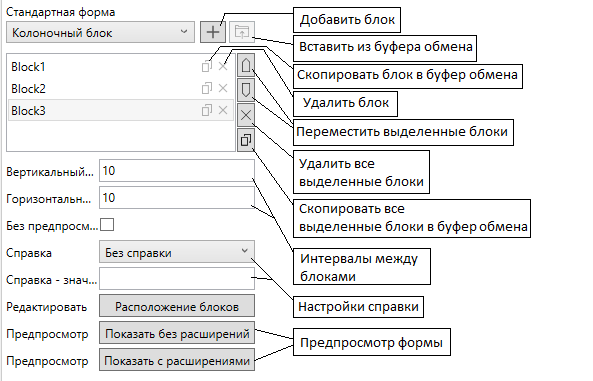Screen dimensions: 593x381
Task: Remove Block2 with its X icon
Action: 223,88
